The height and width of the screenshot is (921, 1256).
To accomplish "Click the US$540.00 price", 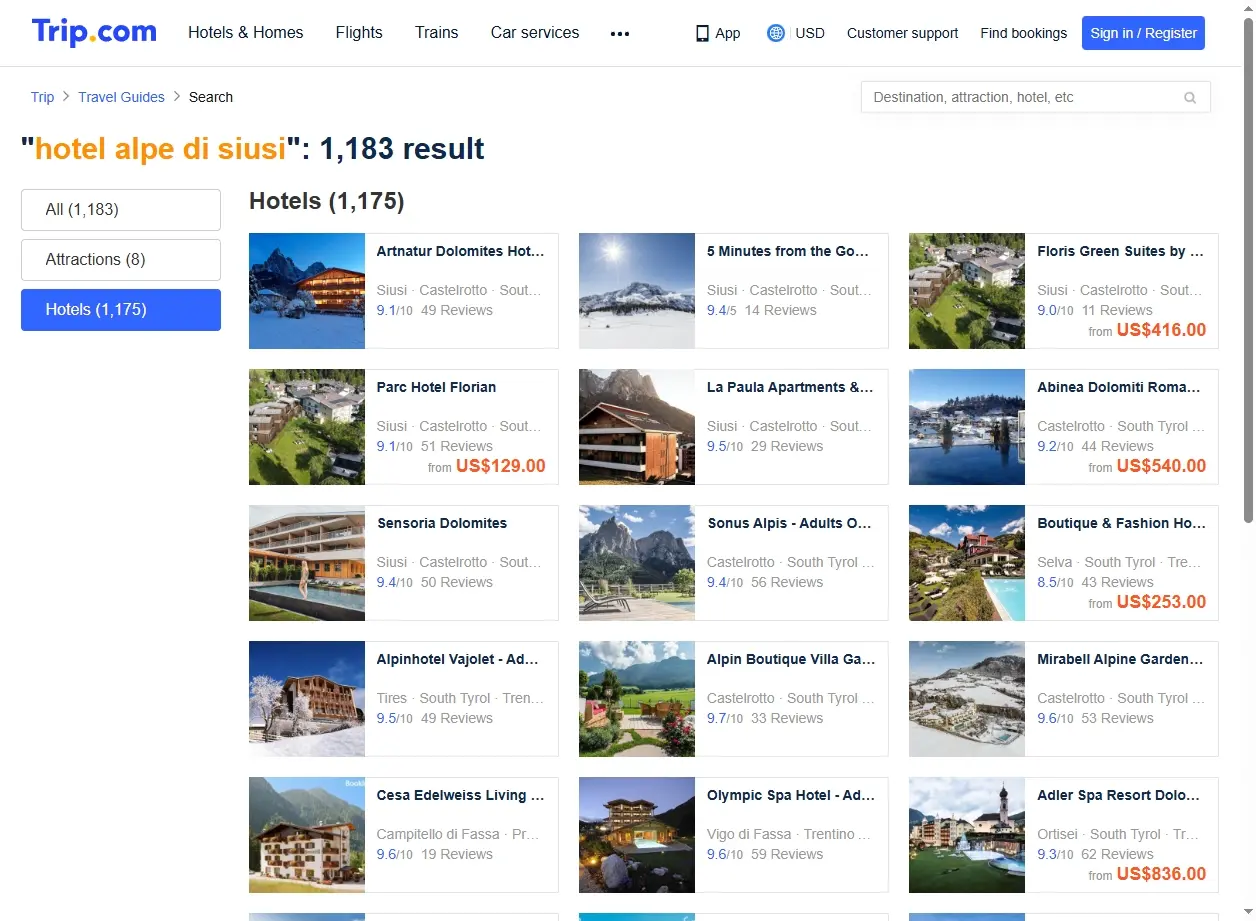I will coord(1161,466).
